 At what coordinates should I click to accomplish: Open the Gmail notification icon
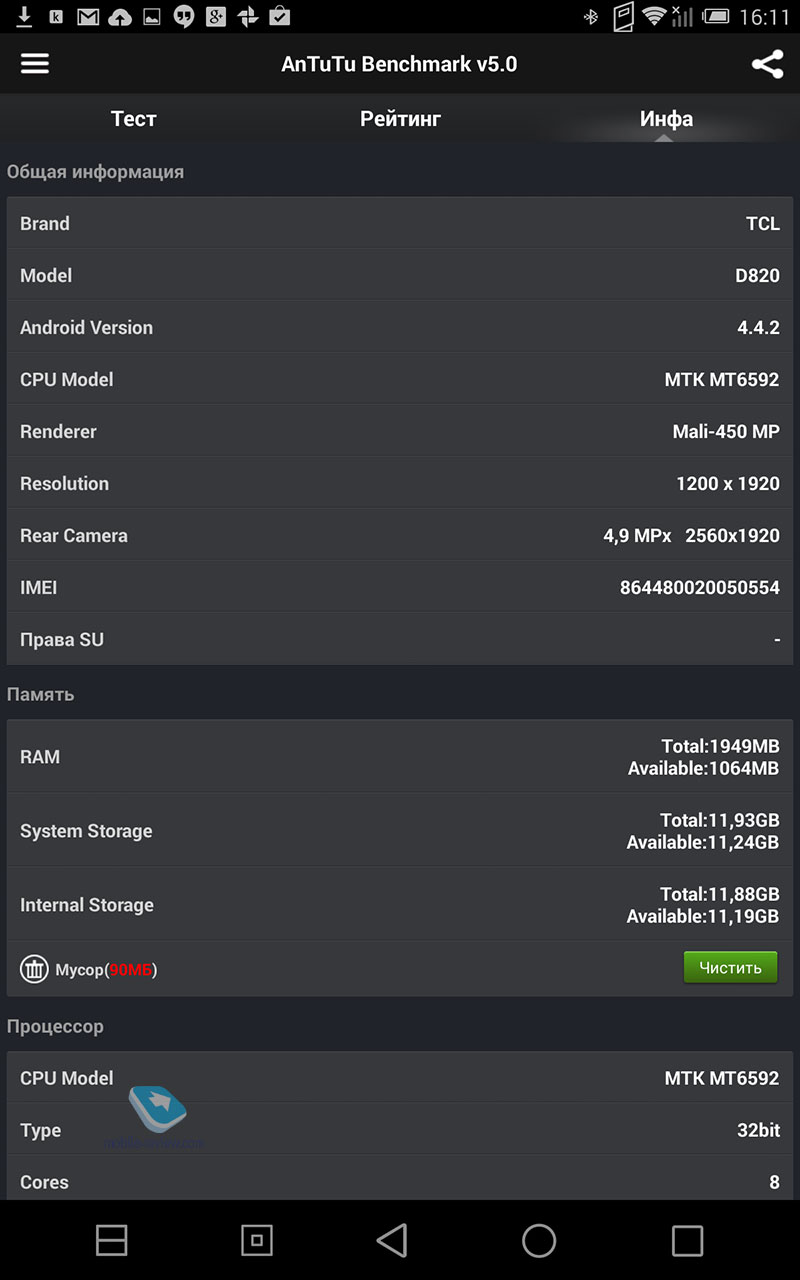point(88,16)
